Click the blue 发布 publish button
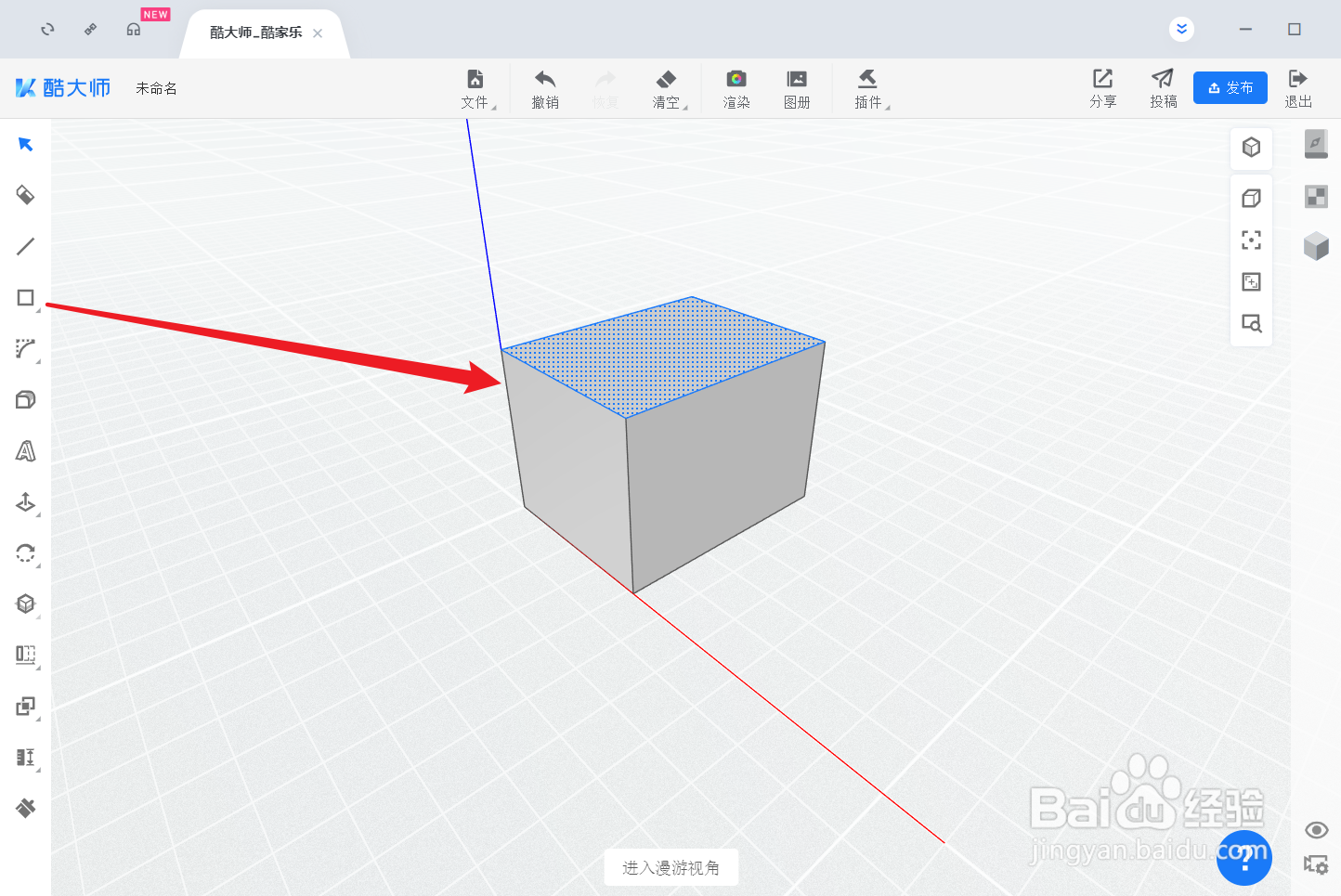This screenshot has height=896, width=1341. pyautogui.click(x=1230, y=87)
